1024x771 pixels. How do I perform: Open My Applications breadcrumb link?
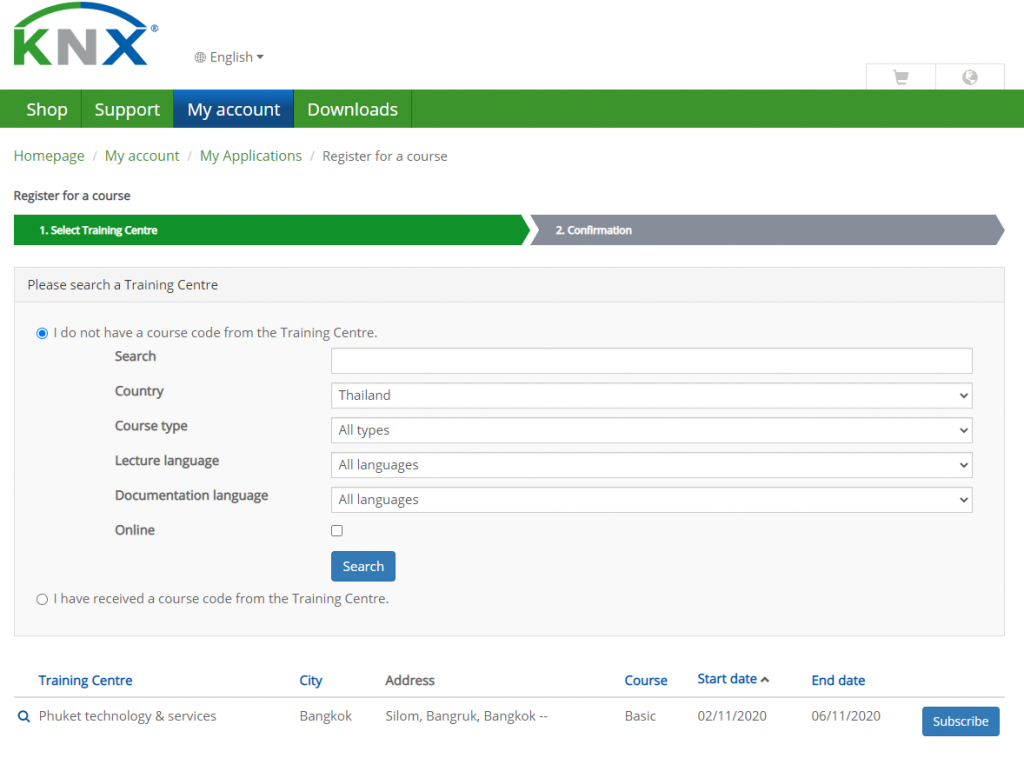coord(251,156)
